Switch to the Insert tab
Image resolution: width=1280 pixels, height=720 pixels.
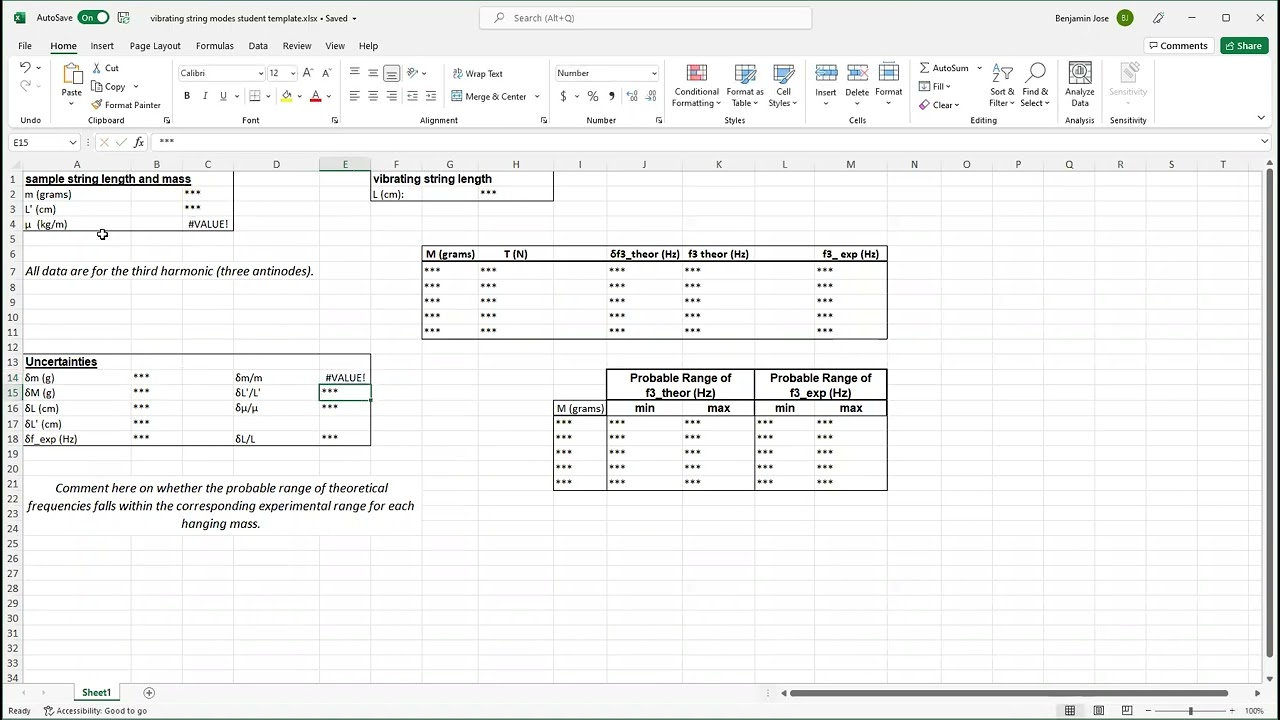102,46
